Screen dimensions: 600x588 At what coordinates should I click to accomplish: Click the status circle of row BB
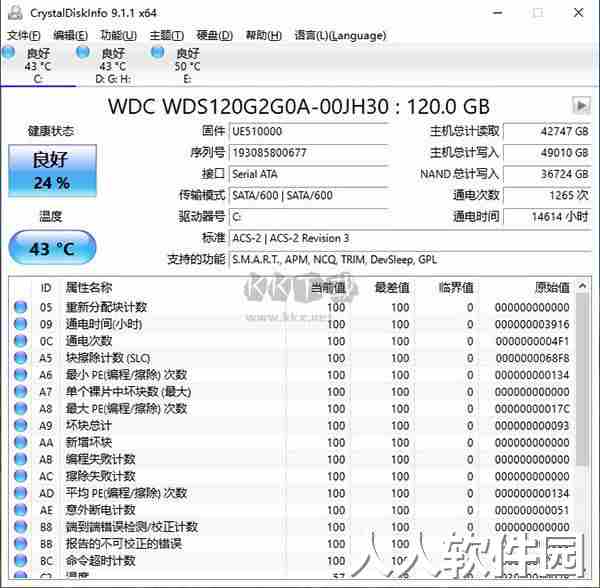coord(21,544)
